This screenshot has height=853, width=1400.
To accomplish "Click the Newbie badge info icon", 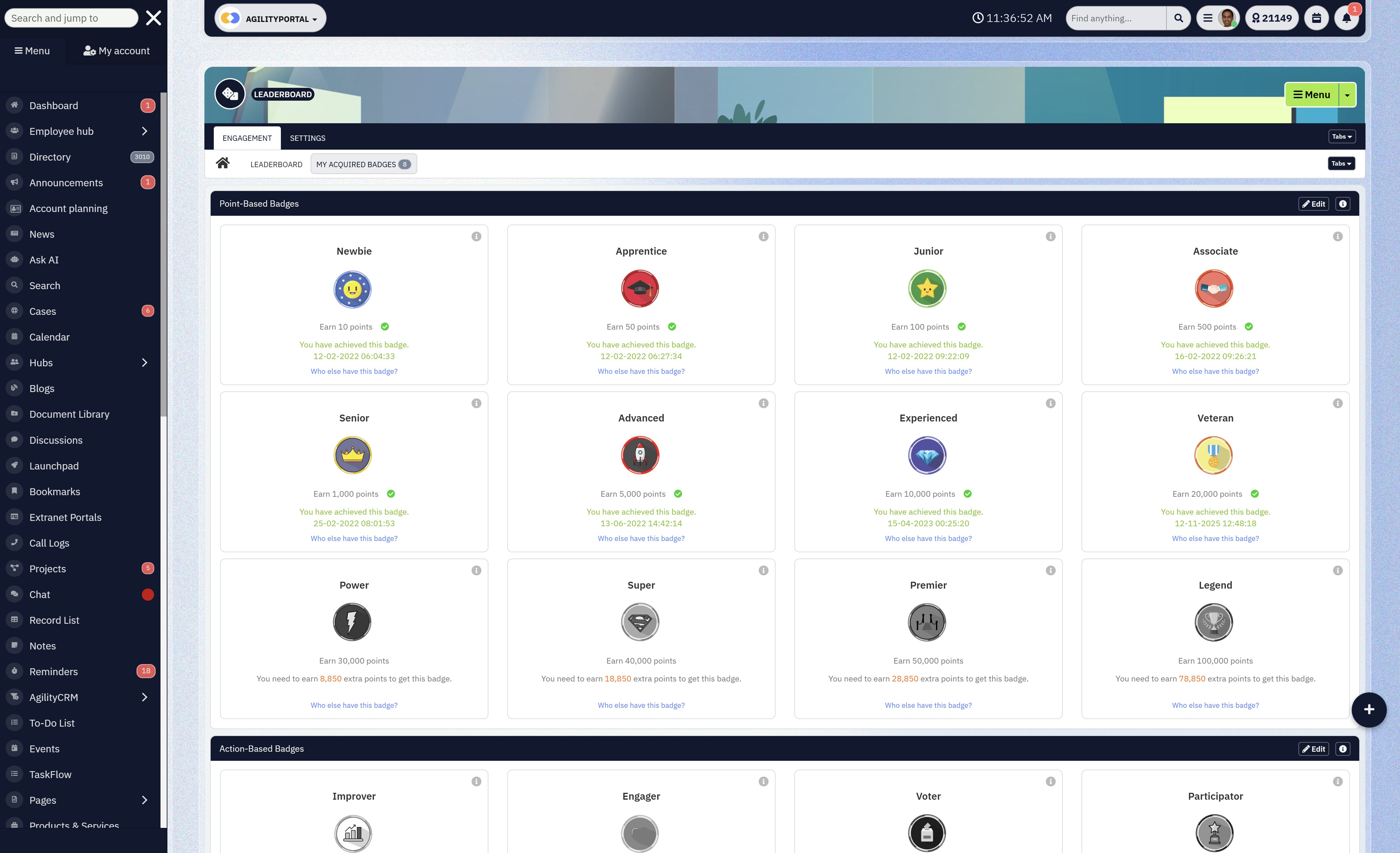I will coord(476,236).
